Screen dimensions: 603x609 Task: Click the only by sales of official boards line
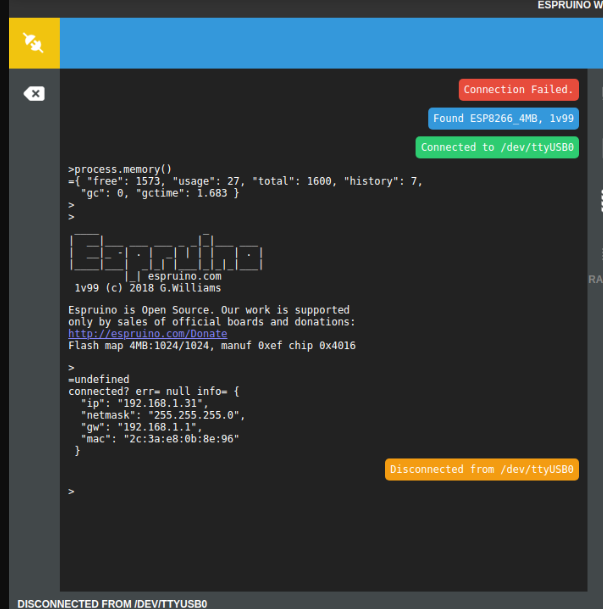pyautogui.click(x=212, y=322)
